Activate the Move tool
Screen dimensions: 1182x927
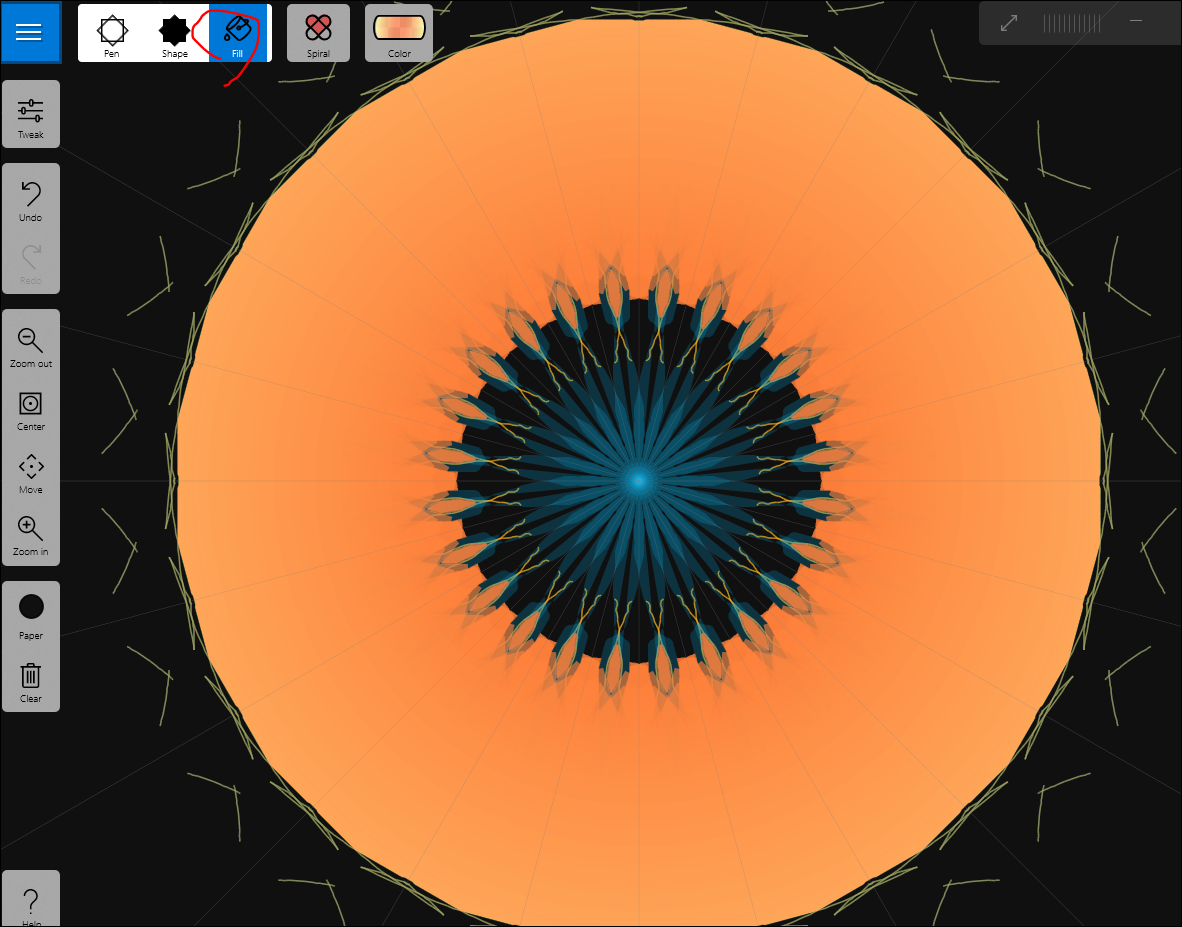tap(31, 473)
